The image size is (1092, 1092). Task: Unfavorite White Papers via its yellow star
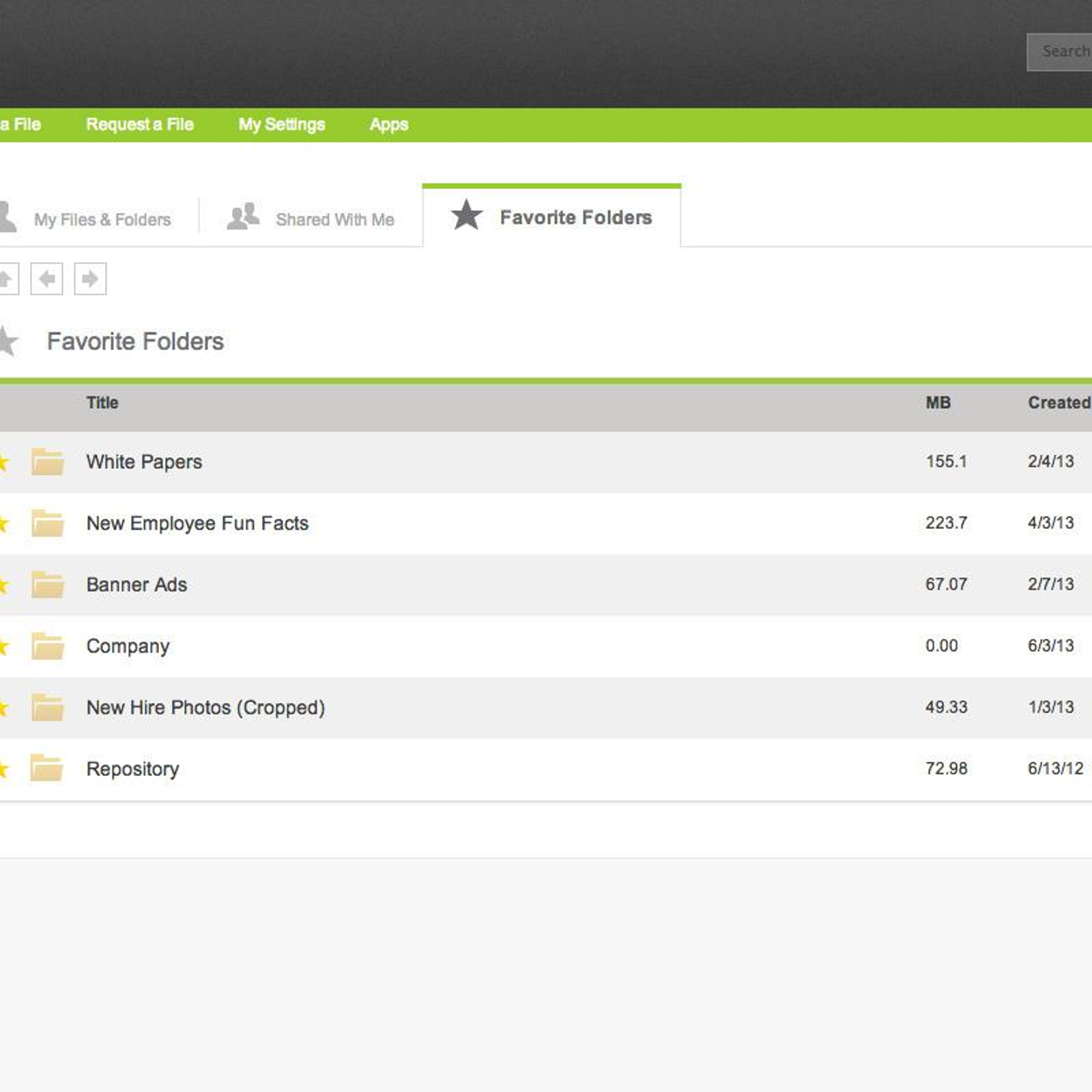pos(3,462)
